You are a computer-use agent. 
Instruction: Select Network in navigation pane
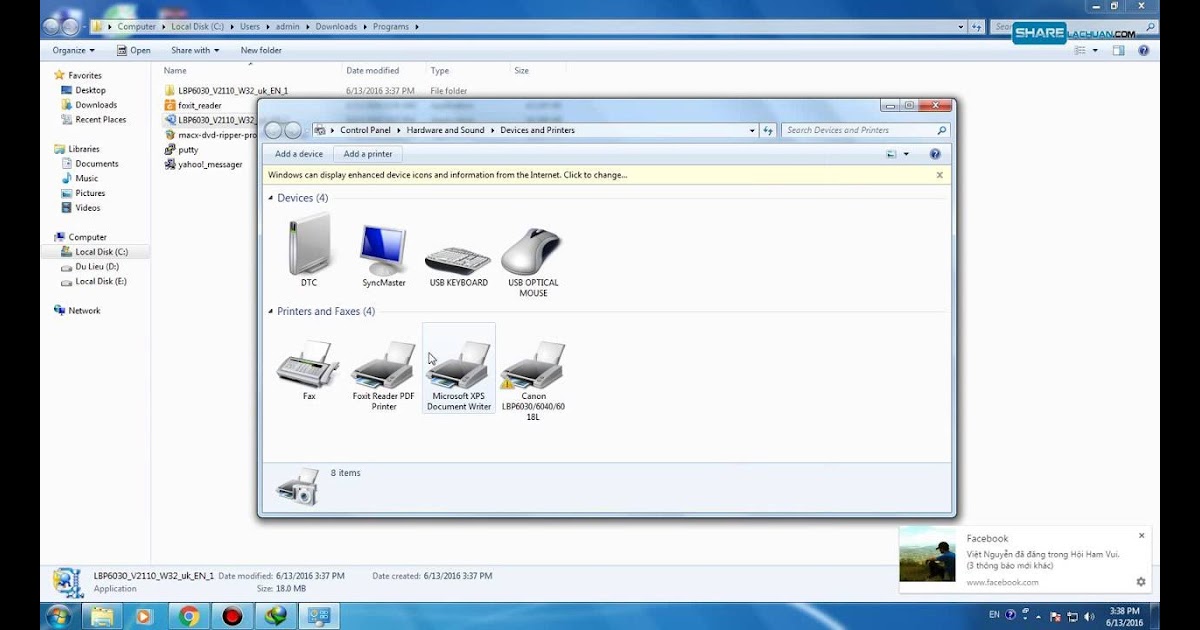point(76,311)
